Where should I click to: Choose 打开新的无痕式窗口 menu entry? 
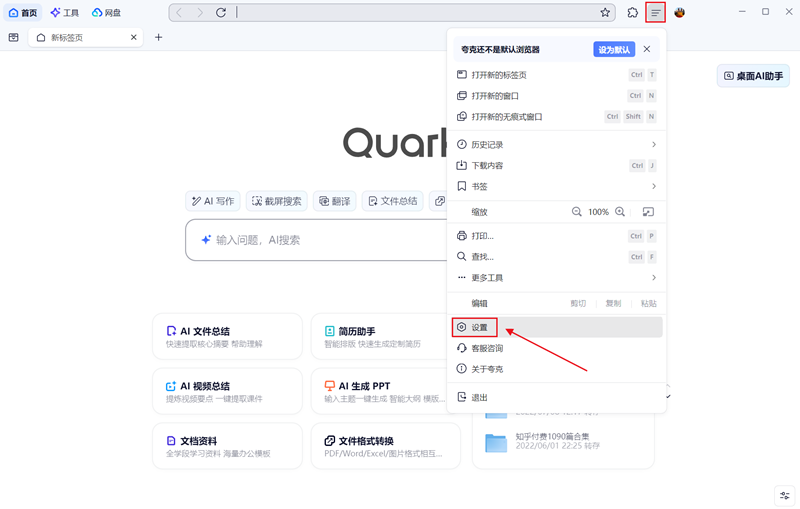coord(557,117)
